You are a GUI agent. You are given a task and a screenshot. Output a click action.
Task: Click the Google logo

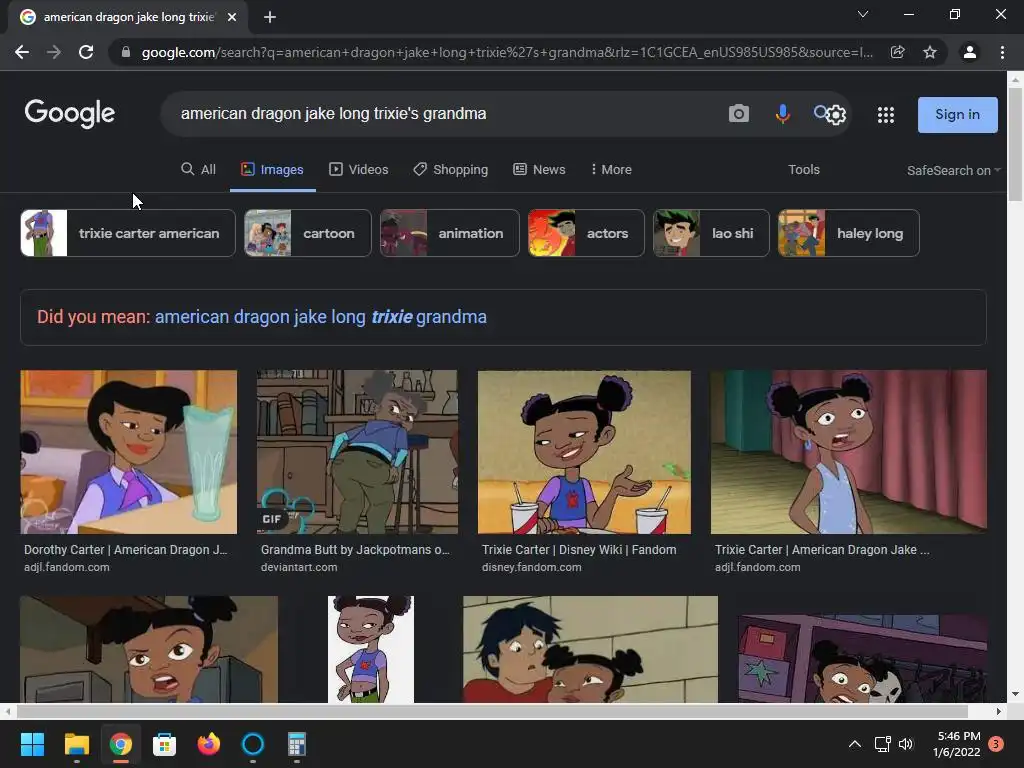[x=69, y=114]
